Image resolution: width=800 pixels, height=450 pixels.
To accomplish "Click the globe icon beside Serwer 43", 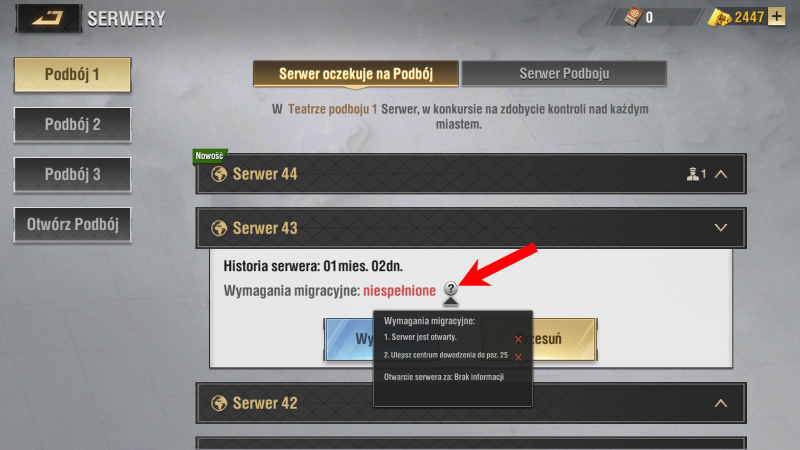I will pos(219,228).
